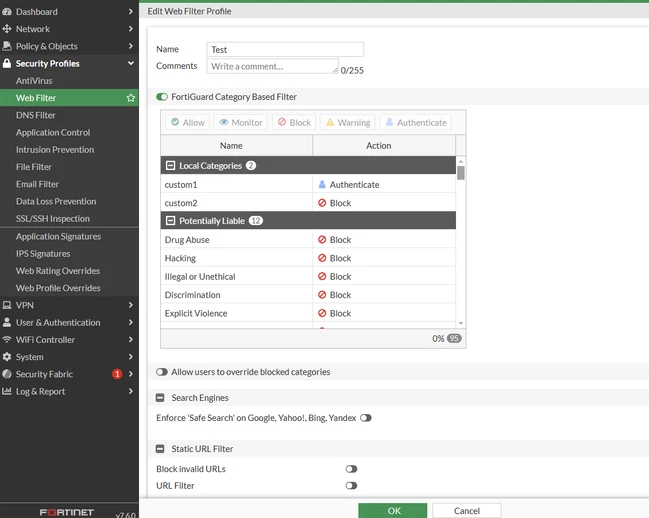Click the Security Profiles lock icon

(x=7, y=63)
